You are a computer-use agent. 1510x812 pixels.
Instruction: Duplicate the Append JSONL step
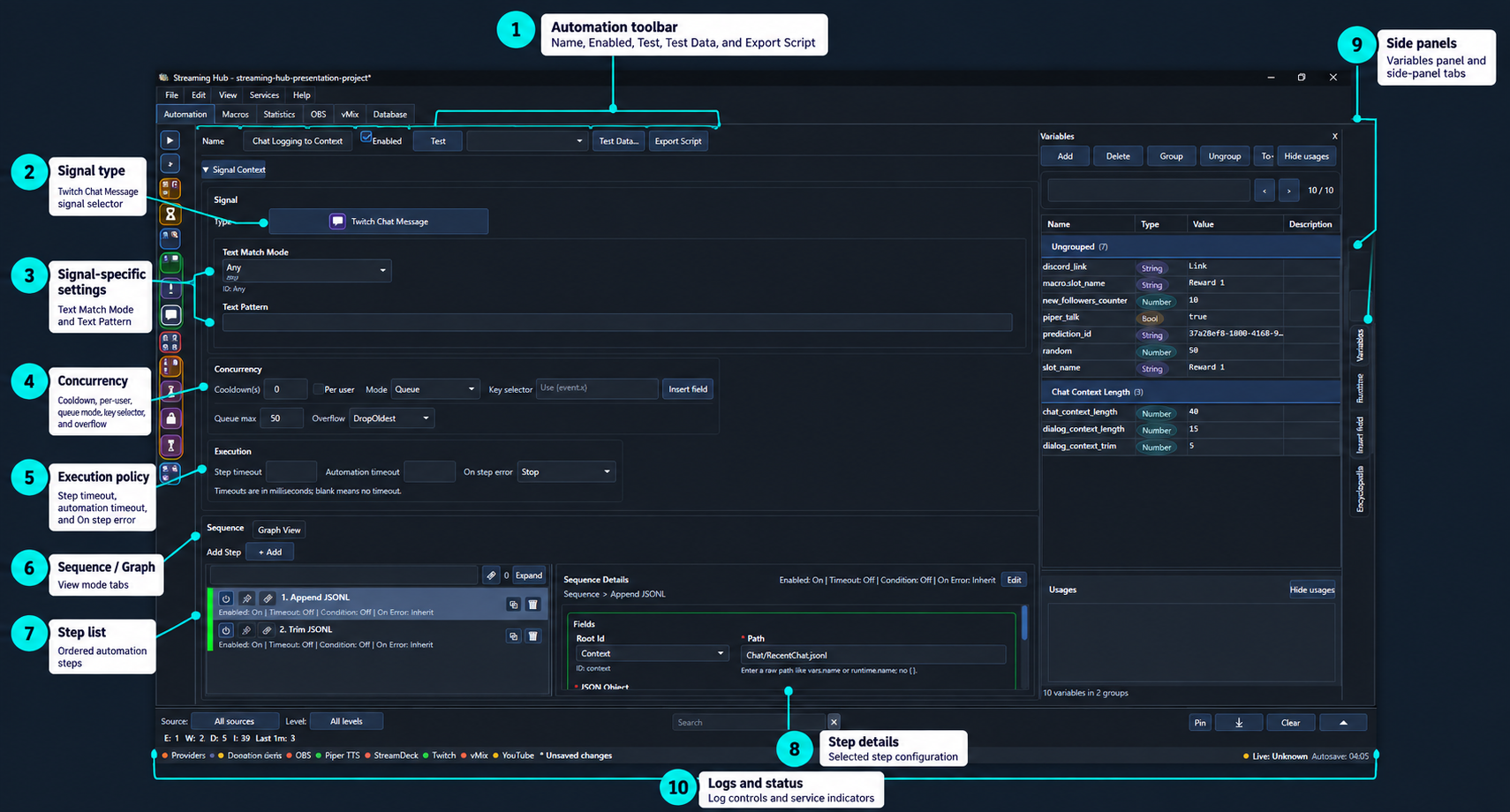coord(513,605)
